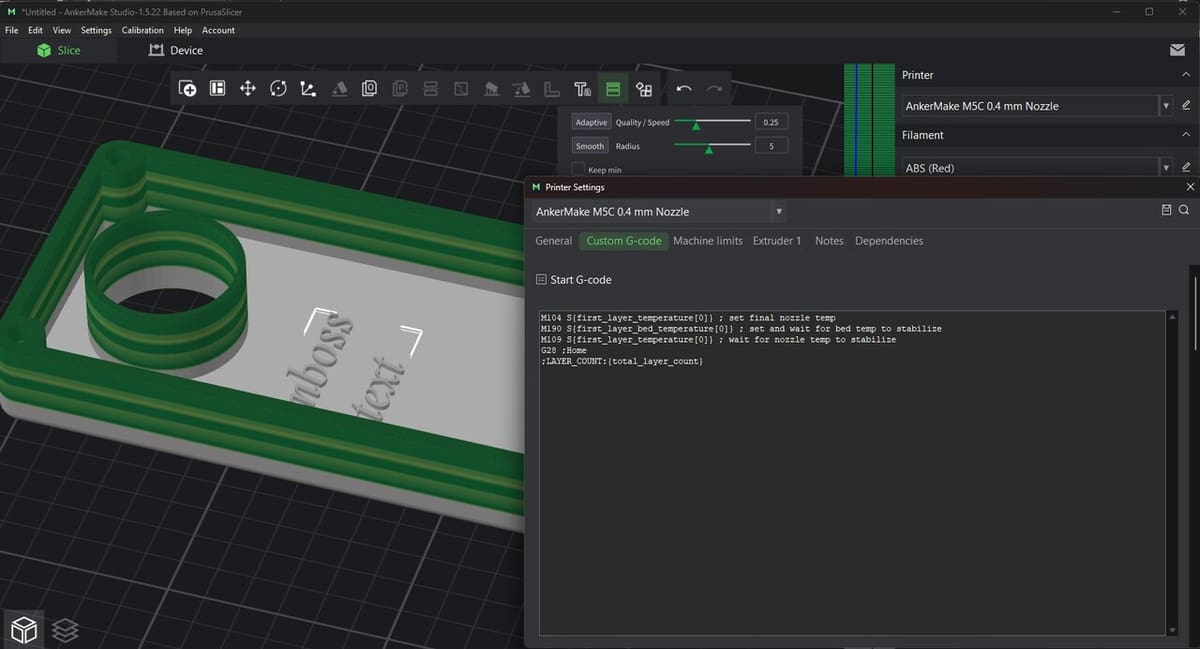Save the printer preset with disk icon
This screenshot has width=1200, height=649.
coord(1166,211)
